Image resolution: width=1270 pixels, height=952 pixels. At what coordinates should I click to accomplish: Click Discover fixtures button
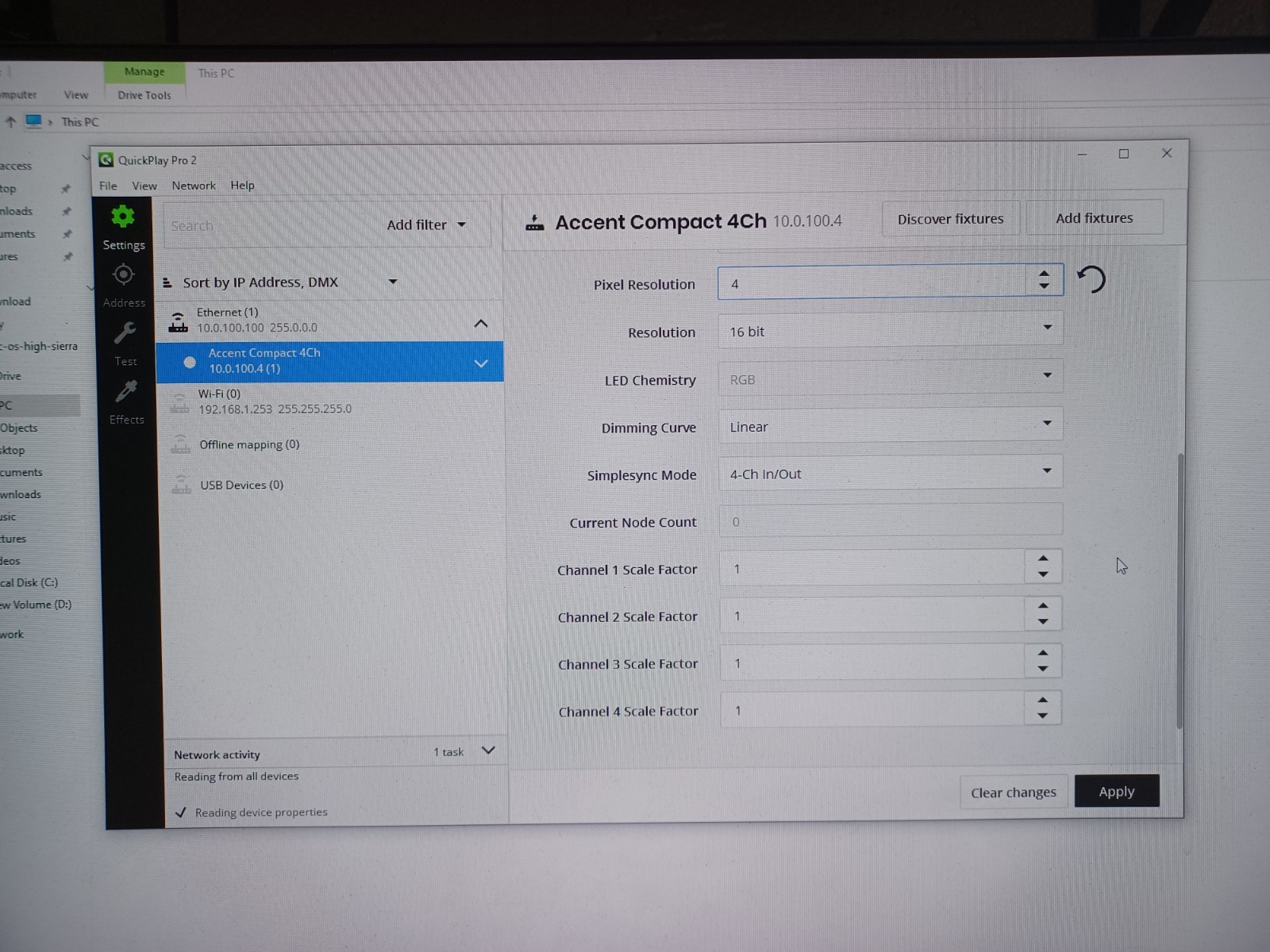951,219
